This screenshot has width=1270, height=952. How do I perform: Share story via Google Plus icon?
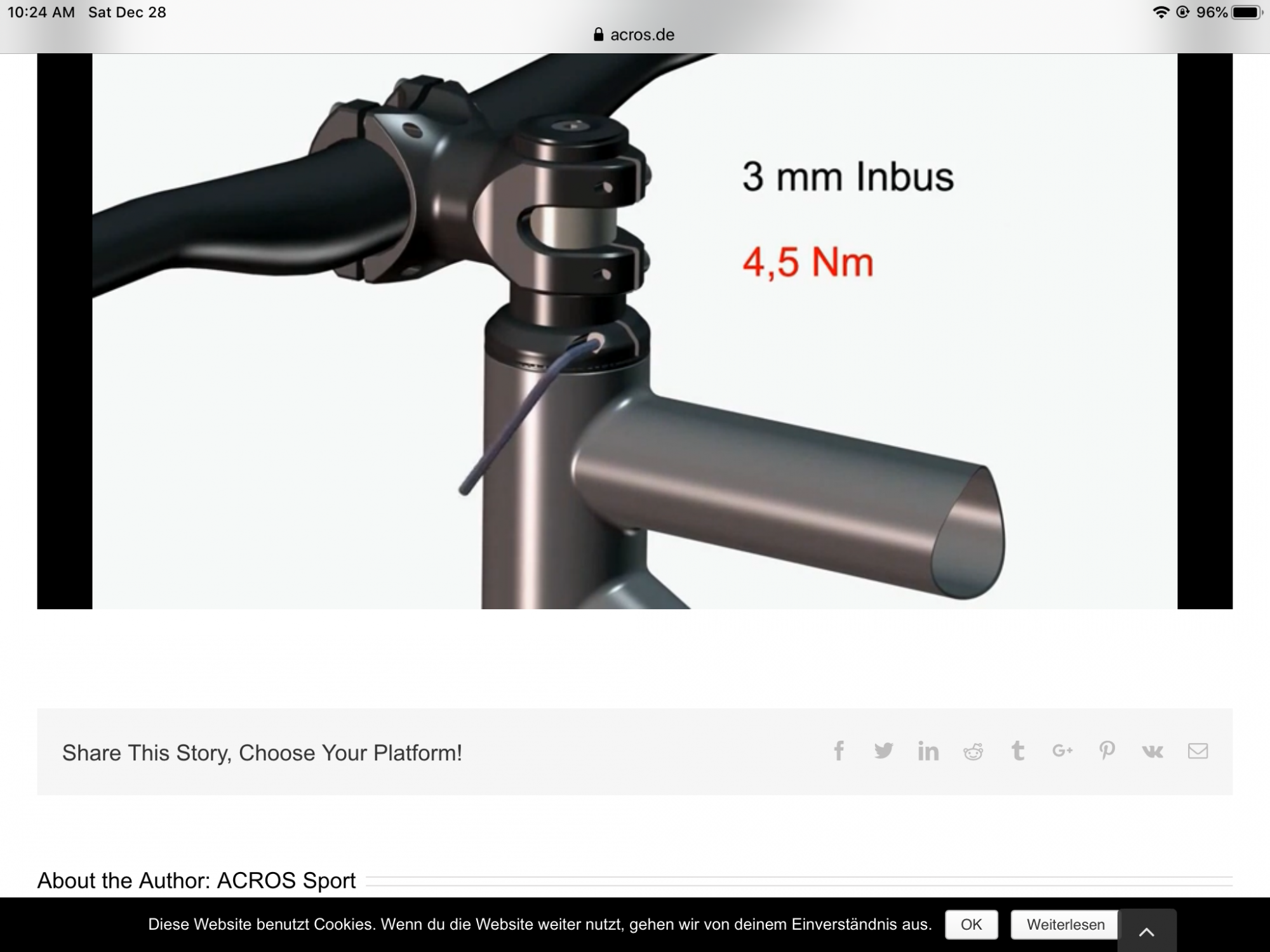click(x=1062, y=751)
